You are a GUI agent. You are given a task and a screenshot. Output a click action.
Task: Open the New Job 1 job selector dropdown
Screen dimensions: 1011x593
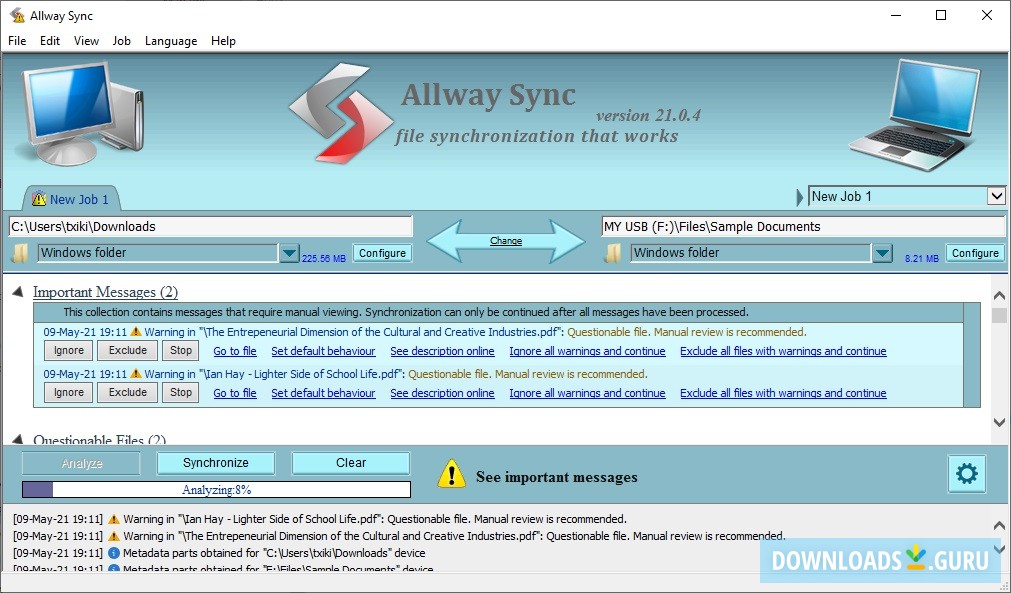[x=996, y=196]
